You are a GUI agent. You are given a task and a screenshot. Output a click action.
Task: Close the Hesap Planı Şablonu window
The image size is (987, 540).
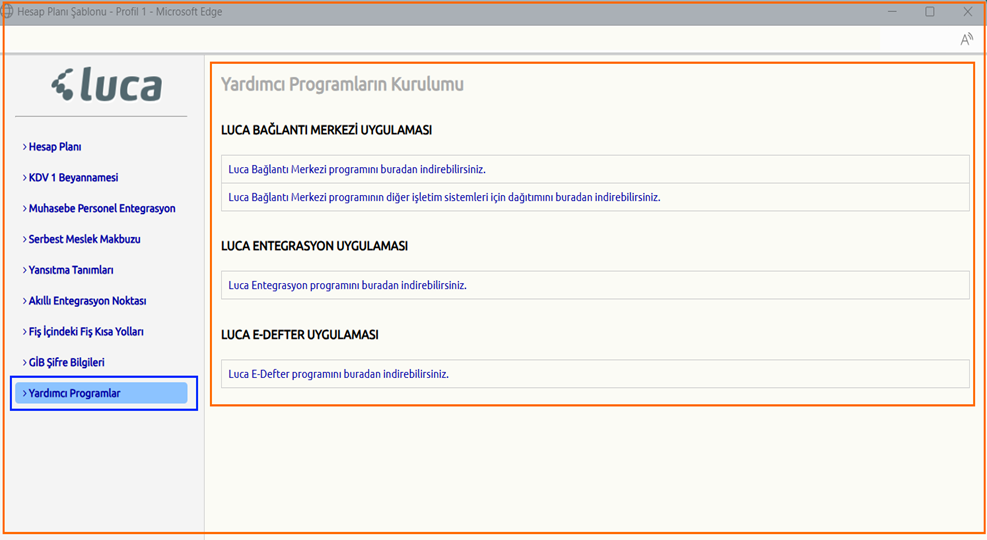click(x=967, y=11)
